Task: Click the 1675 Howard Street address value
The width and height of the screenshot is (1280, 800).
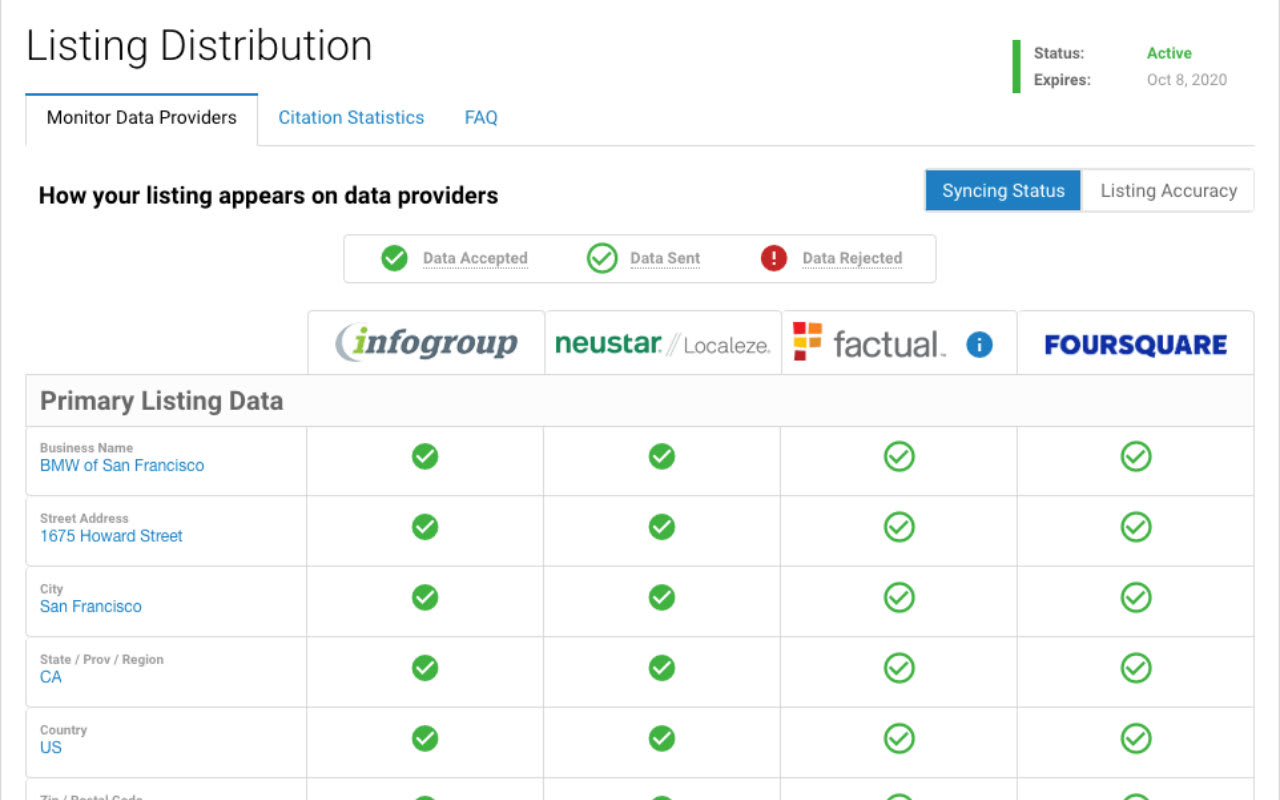Action: point(111,536)
